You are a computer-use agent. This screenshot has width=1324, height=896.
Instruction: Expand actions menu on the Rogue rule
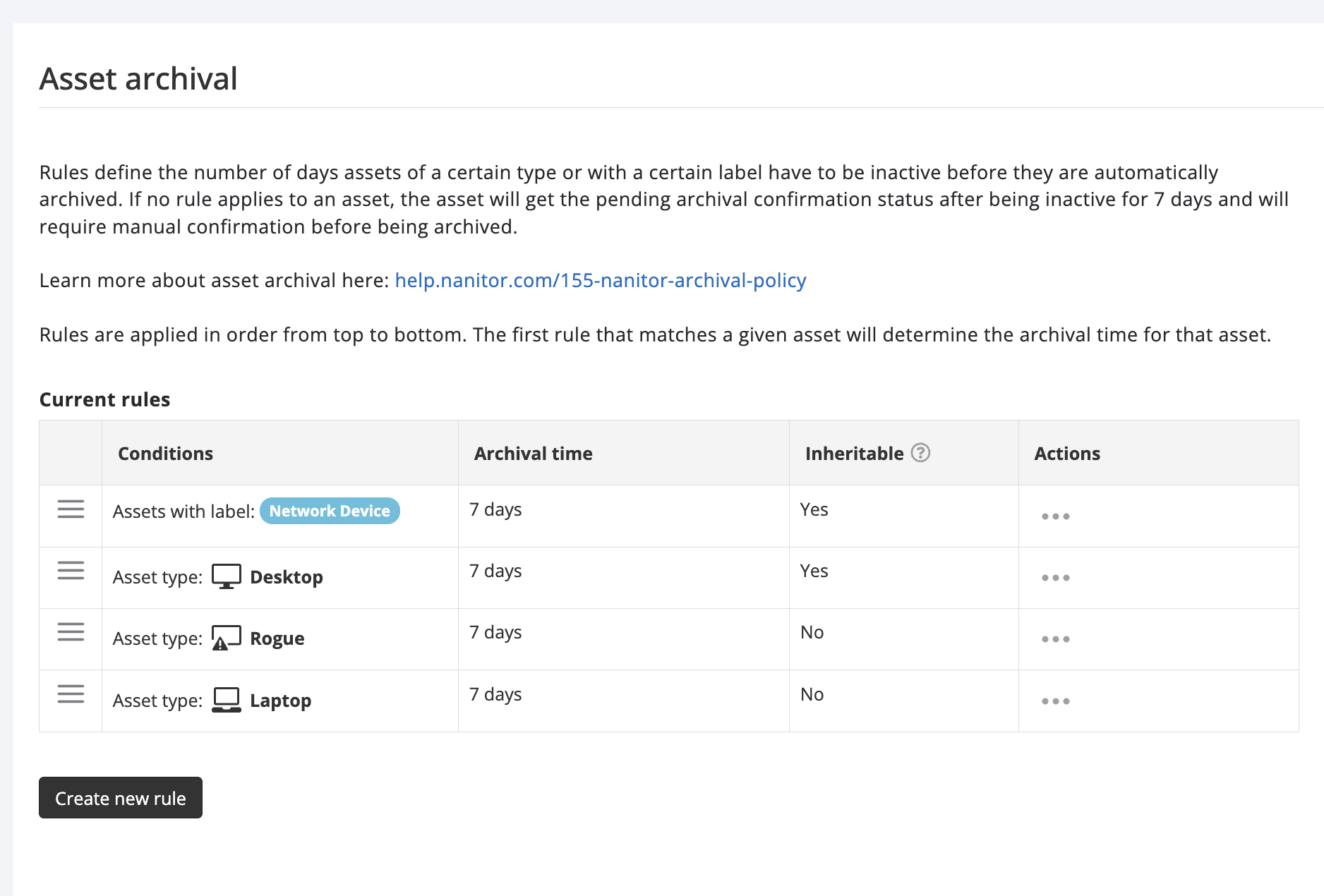click(1055, 639)
